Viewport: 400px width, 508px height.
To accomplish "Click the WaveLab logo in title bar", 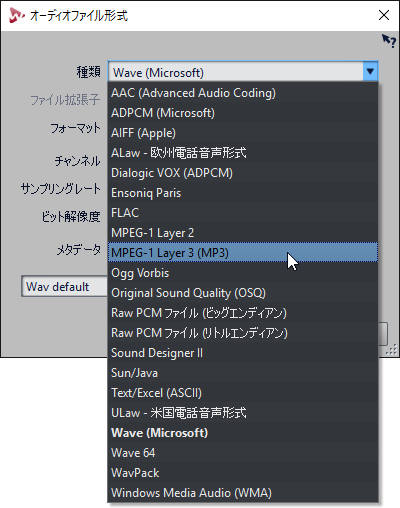I will click(16, 15).
